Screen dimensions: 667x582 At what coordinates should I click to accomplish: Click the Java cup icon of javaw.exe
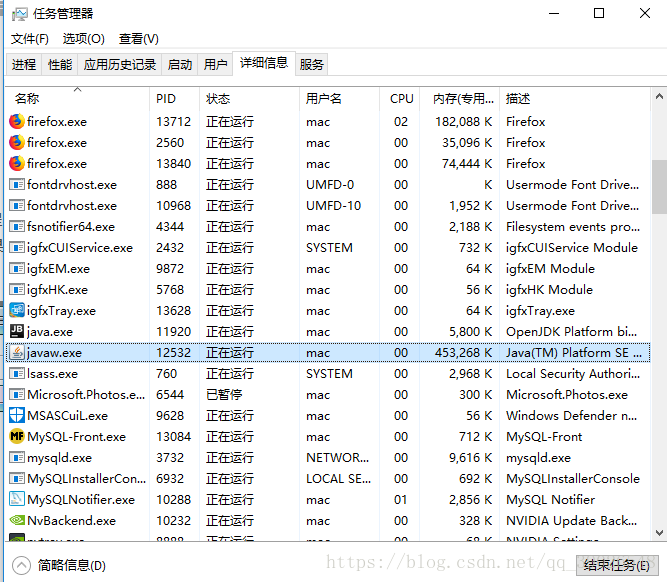[x=17, y=353]
